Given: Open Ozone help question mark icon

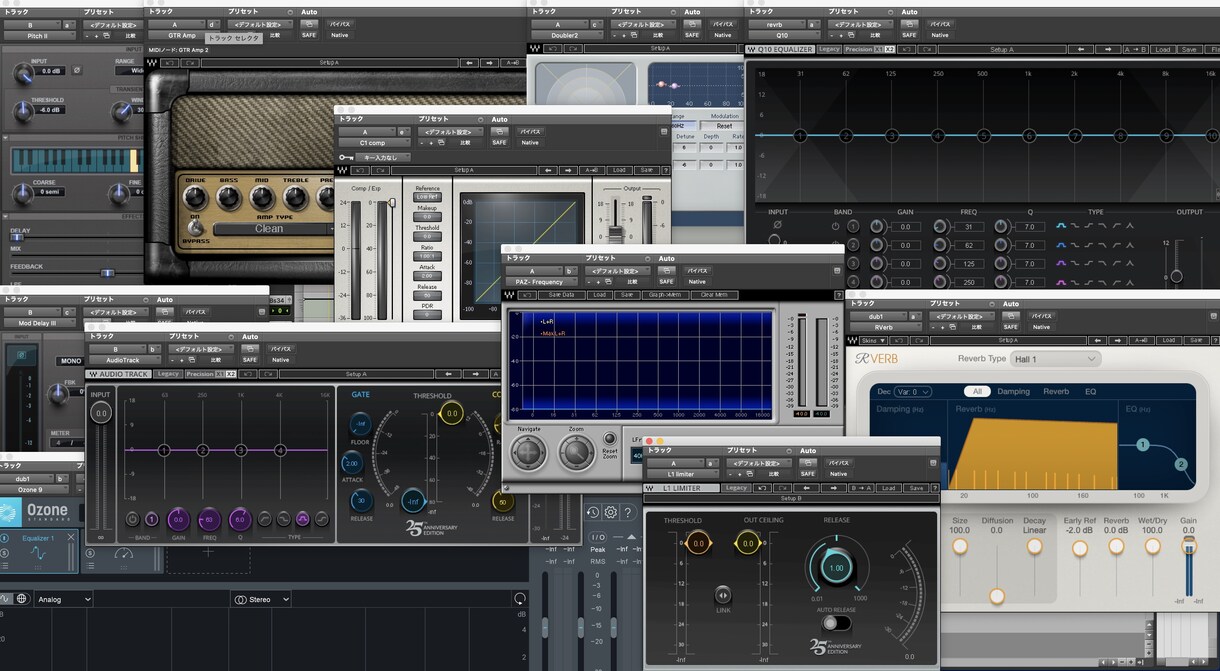Looking at the screenshot, I should tap(628, 513).
